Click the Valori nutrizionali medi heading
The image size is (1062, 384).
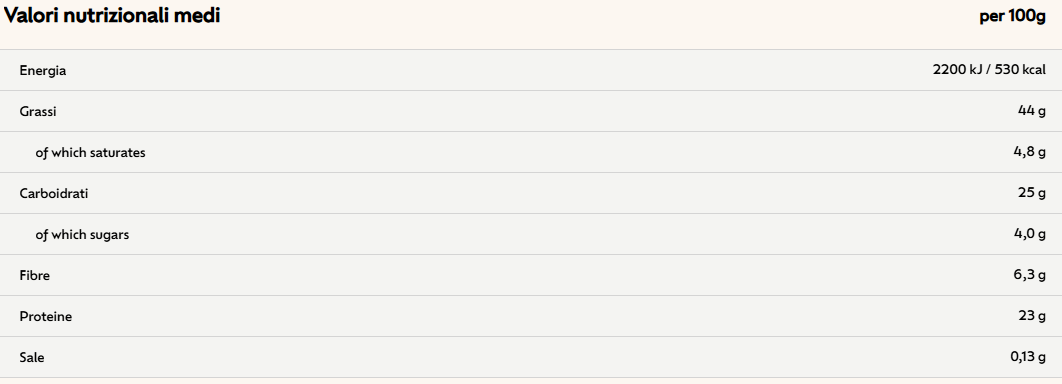(x=112, y=16)
